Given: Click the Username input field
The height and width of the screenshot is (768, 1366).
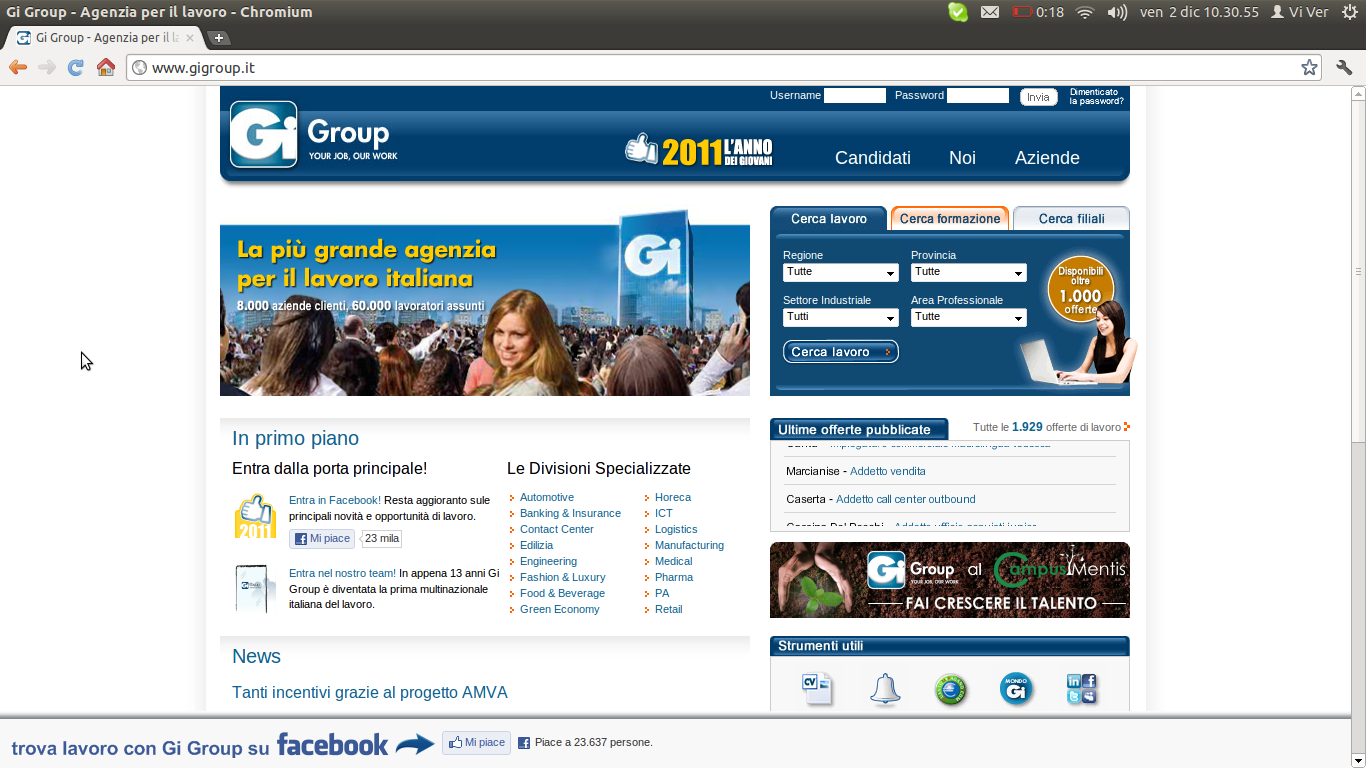Looking at the screenshot, I should (854, 96).
